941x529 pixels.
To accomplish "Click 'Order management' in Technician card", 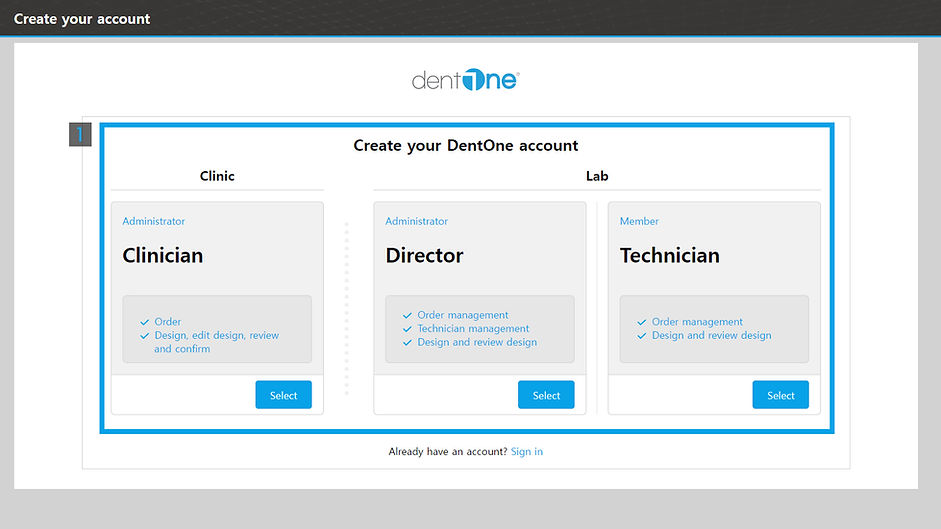I will (697, 322).
